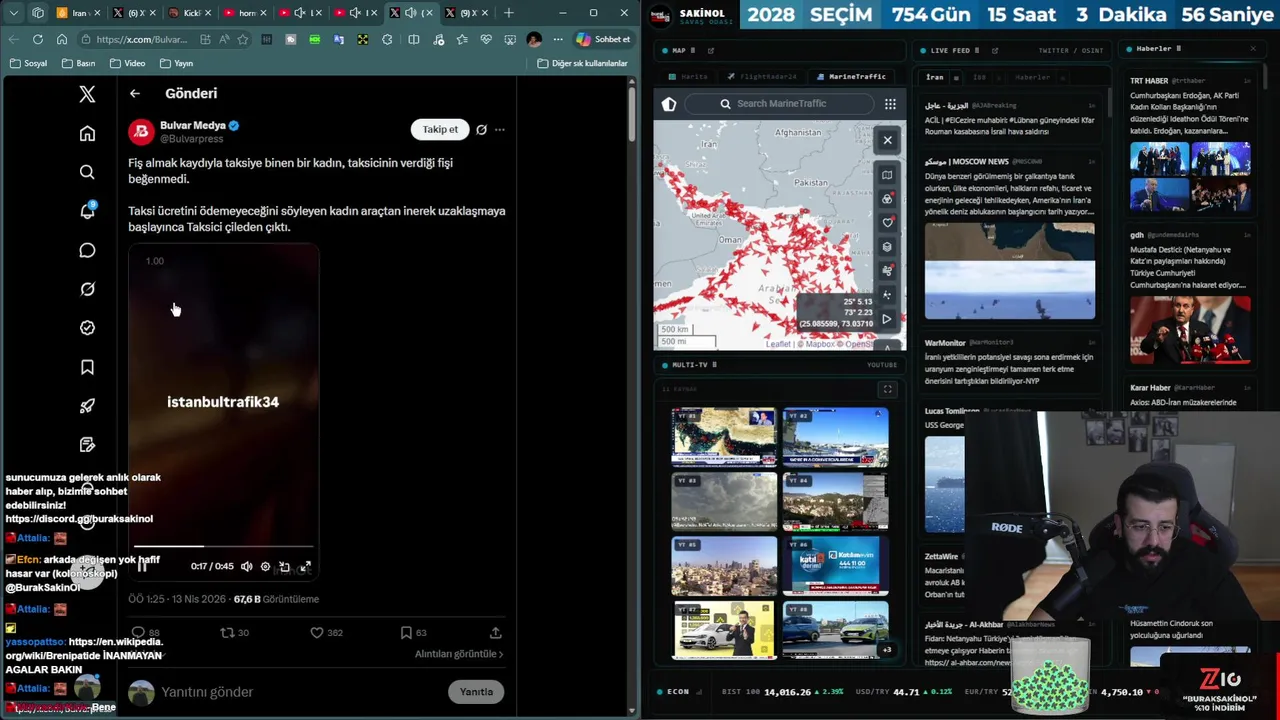Image resolution: width=1280 pixels, height=720 pixels.
Task: Open the MarineTraffic map type icon
Action: click(x=887, y=175)
